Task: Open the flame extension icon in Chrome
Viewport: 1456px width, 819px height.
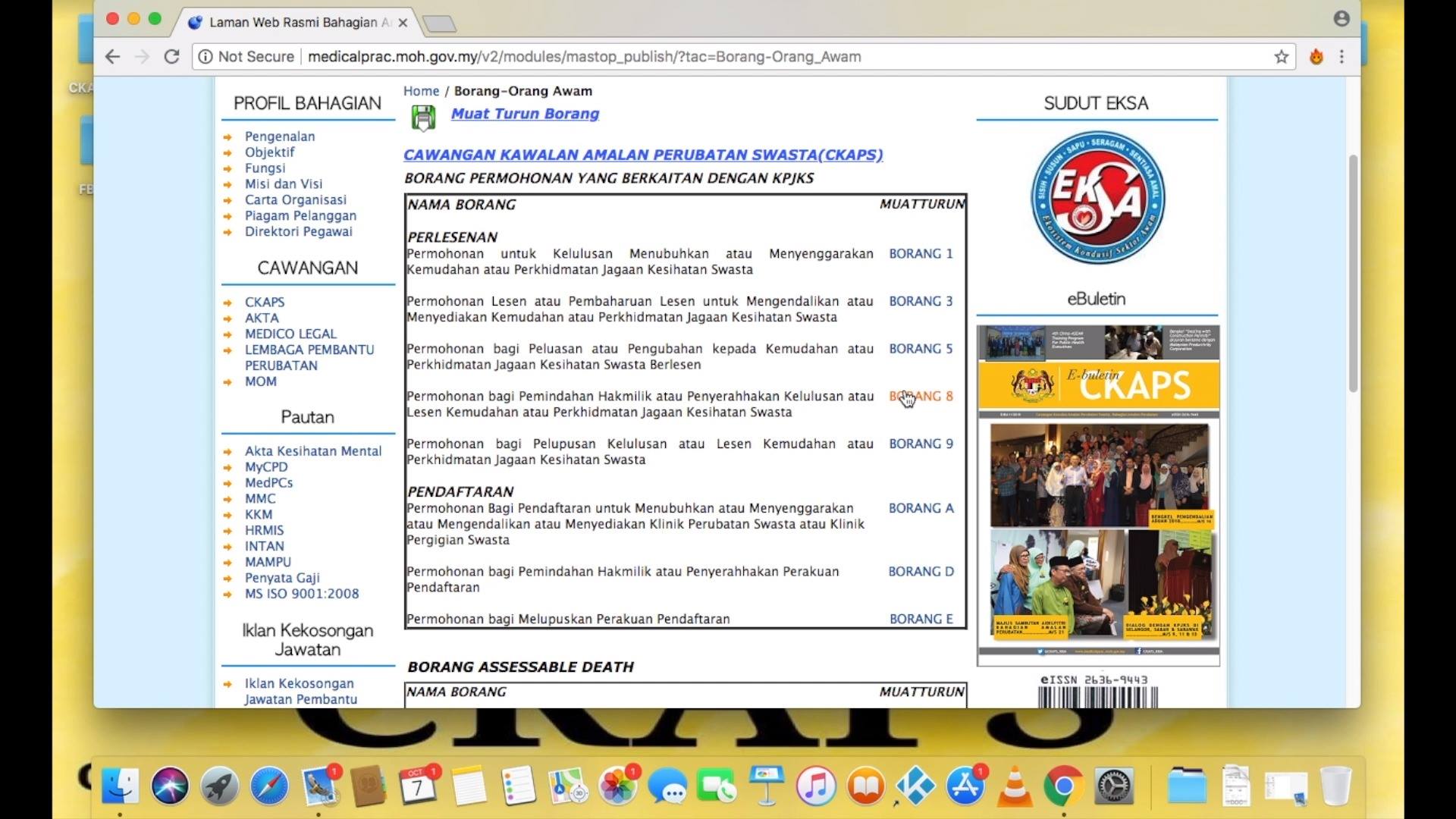Action: [1316, 57]
